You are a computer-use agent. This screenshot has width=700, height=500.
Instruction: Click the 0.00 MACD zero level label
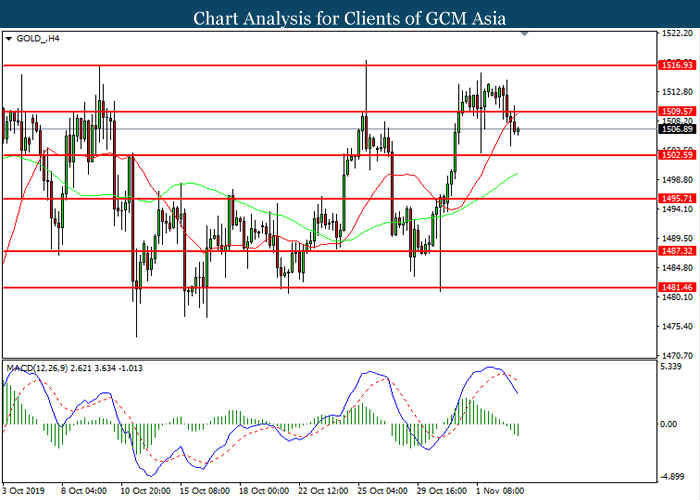click(671, 423)
